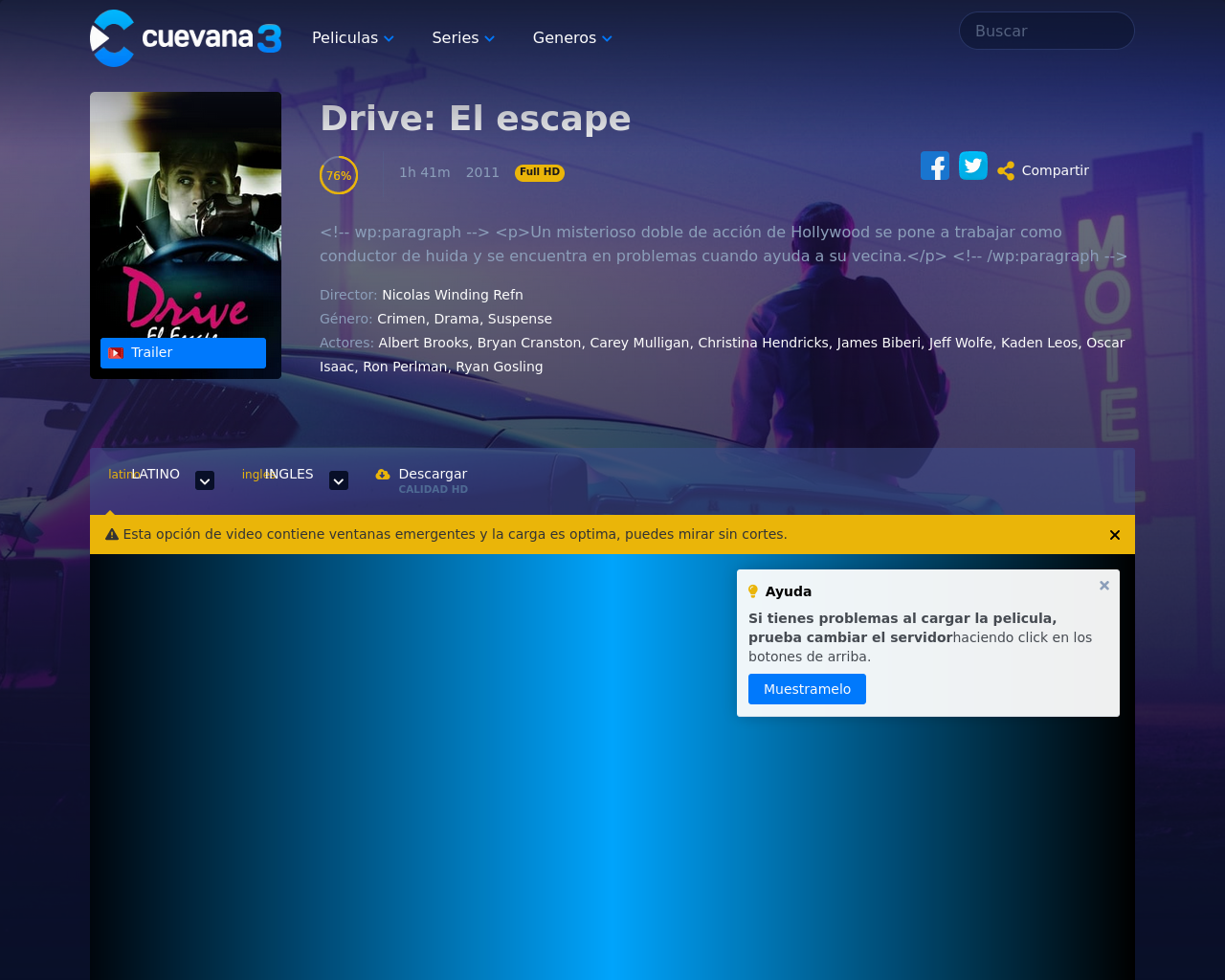This screenshot has width=1225, height=980.
Task: Open the Suspense genre link
Action: (x=520, y=319)
